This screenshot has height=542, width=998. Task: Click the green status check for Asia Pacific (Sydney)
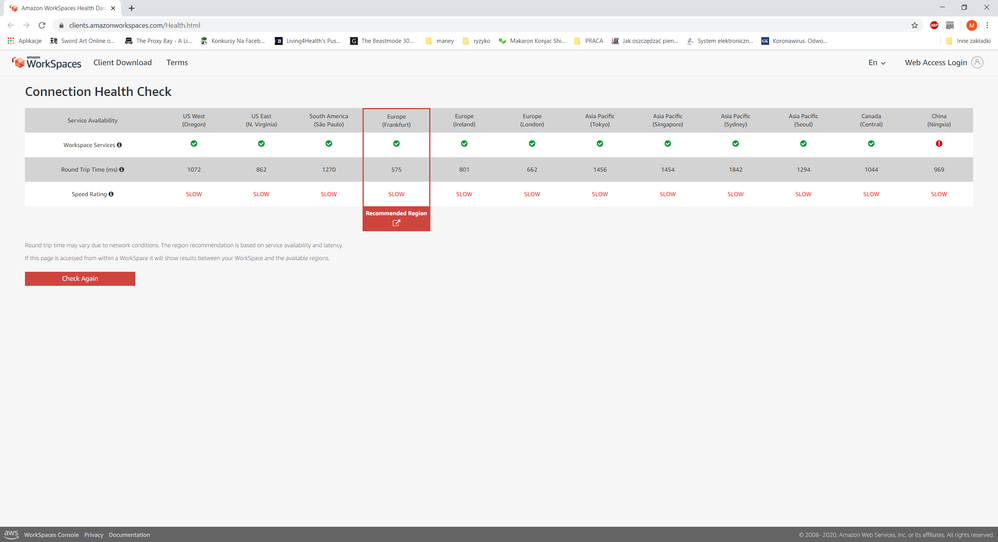pos(735,144)
